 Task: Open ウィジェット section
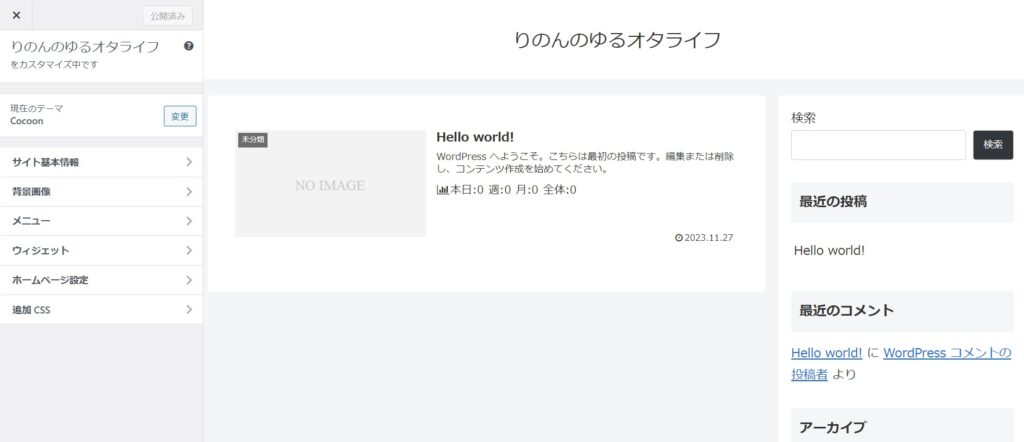click(x=101, y=250)
